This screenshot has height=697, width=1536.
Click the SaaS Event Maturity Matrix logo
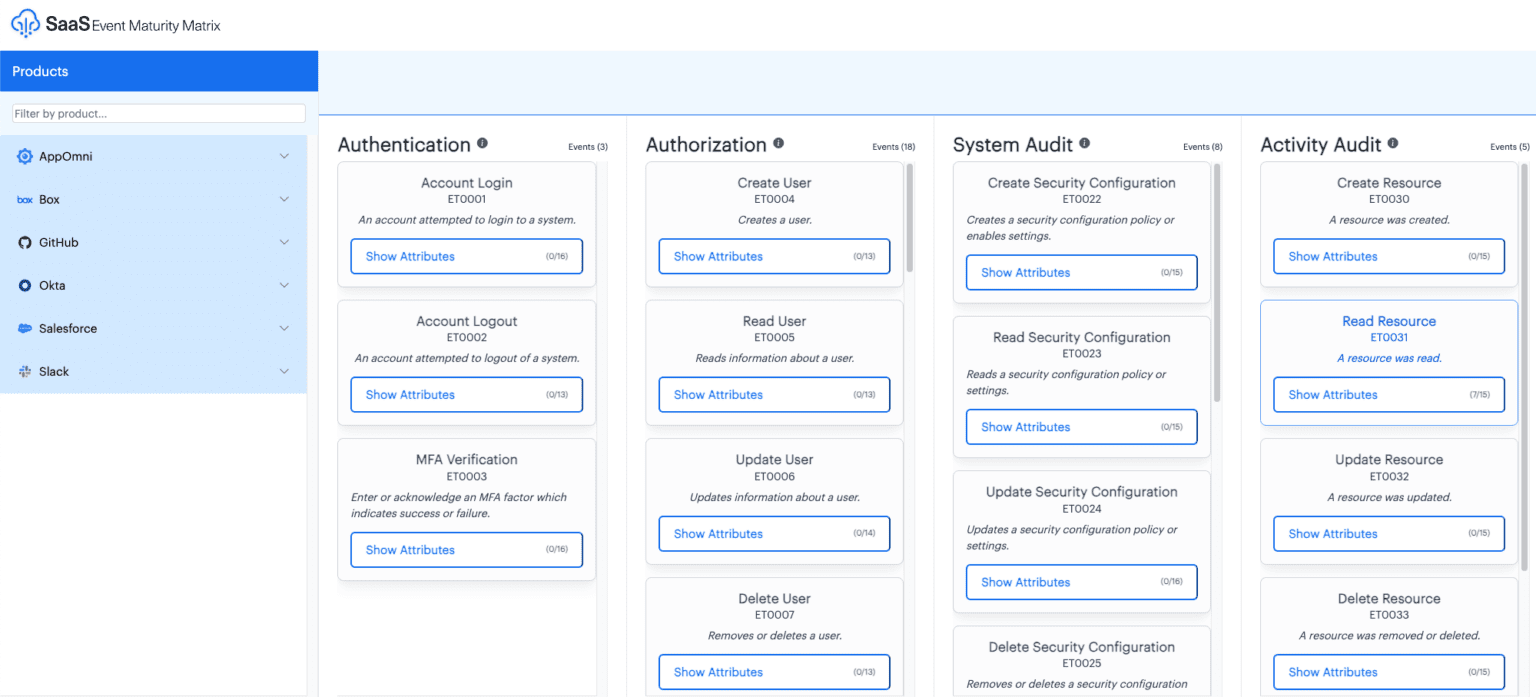pos(115,22)
